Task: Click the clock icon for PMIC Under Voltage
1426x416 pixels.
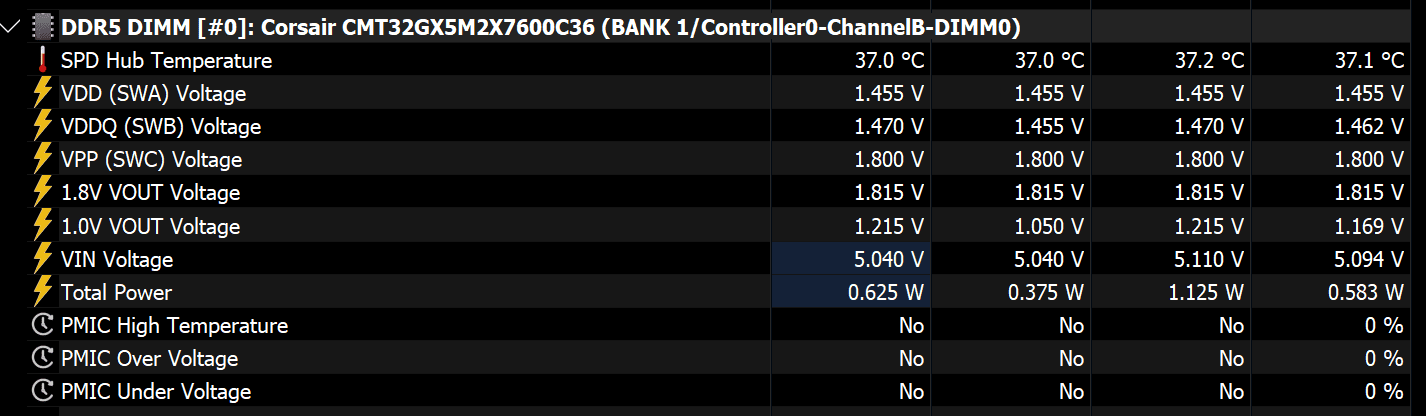Action: point(43,391)
